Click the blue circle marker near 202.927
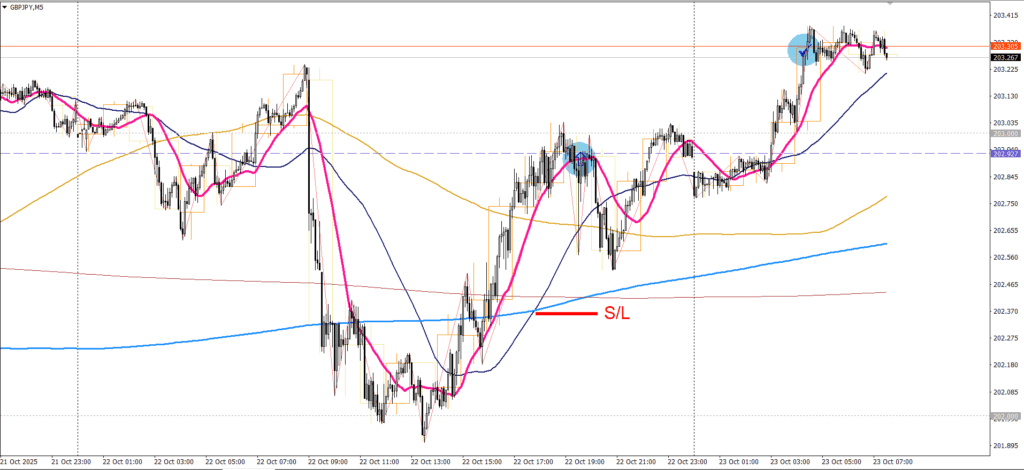Screen dimensions: 1024x470 pos(580,158)
